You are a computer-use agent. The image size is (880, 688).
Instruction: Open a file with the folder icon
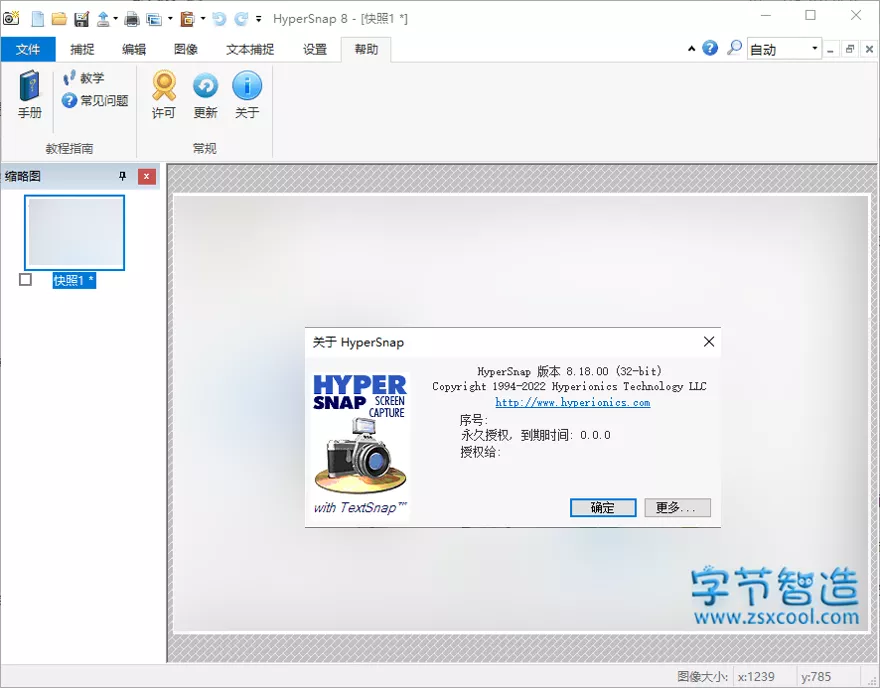[59, 19]
